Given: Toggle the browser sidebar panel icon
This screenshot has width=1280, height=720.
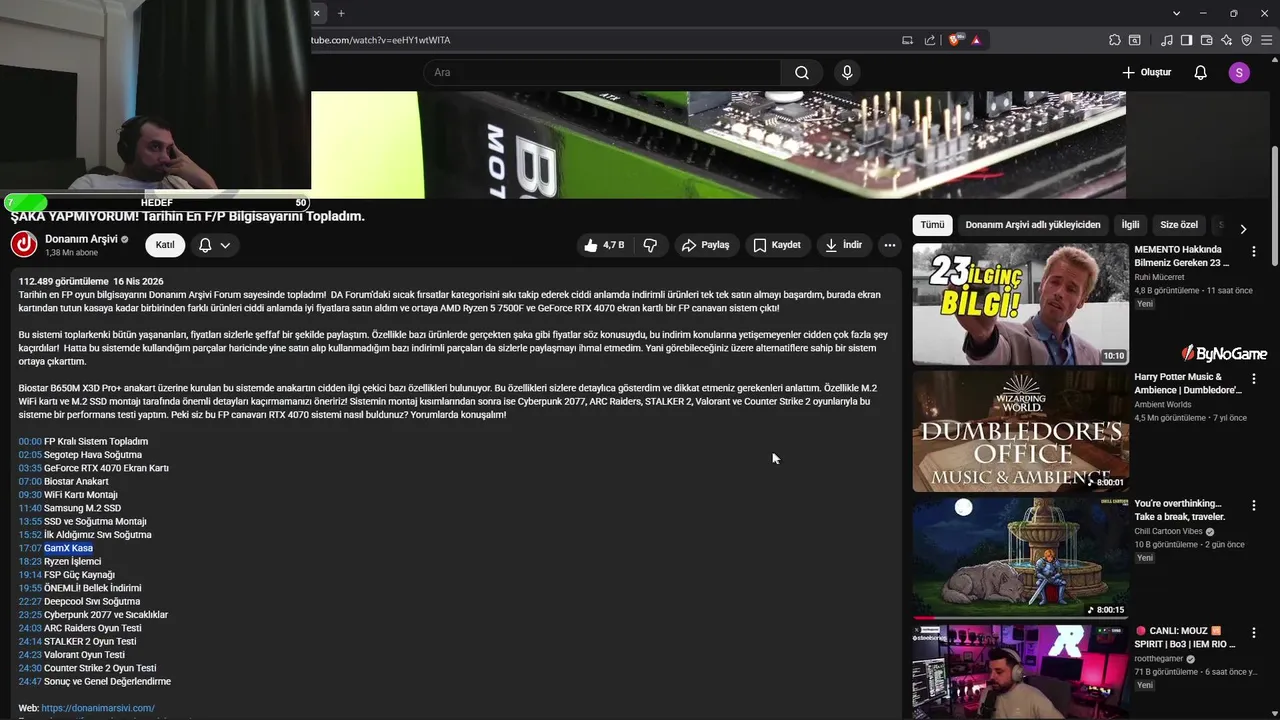Looking at the screenshot, I should (1186, 40).
